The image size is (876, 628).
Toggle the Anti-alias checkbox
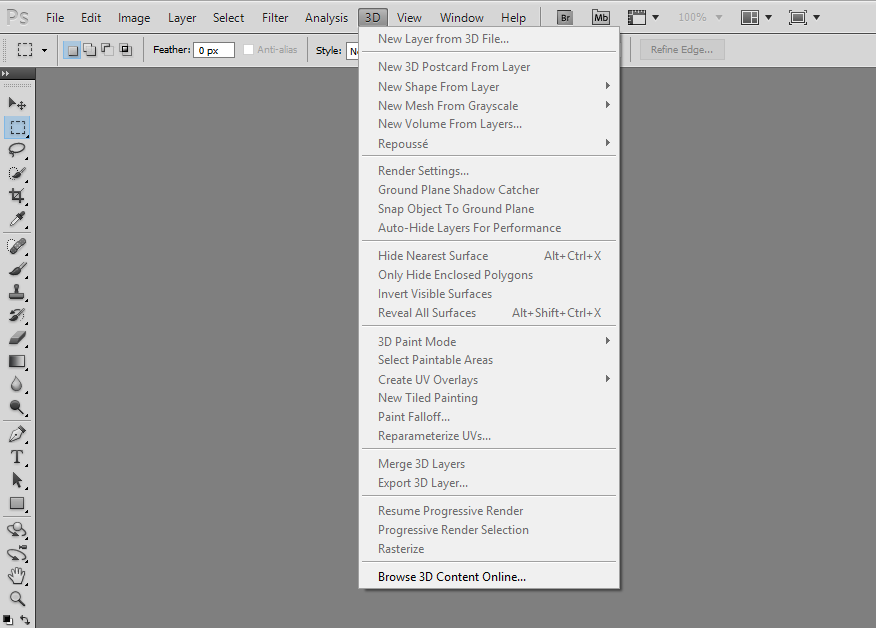[x=249, y=50]
